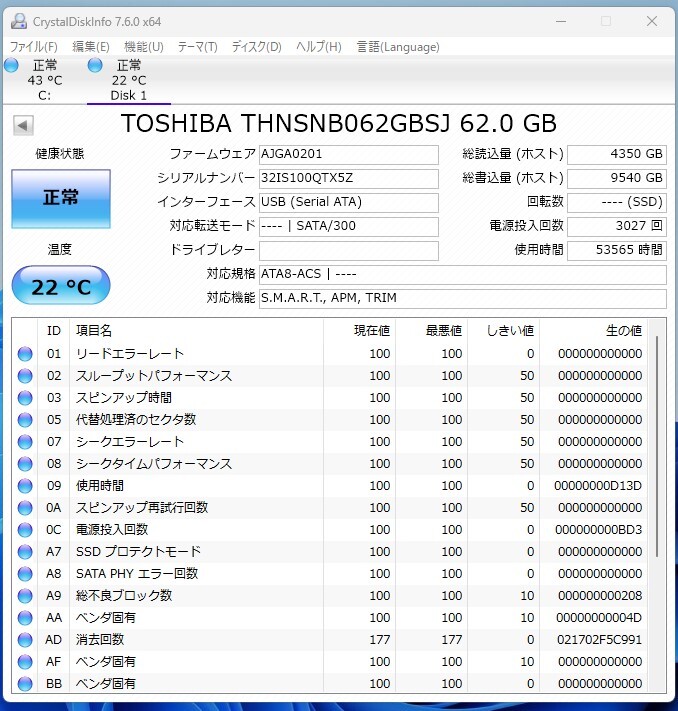Image resolution: width=678 pixels, height=711 pixels.
Task: Open the 言語(Language) menu
Action: [x=398, y=47]
